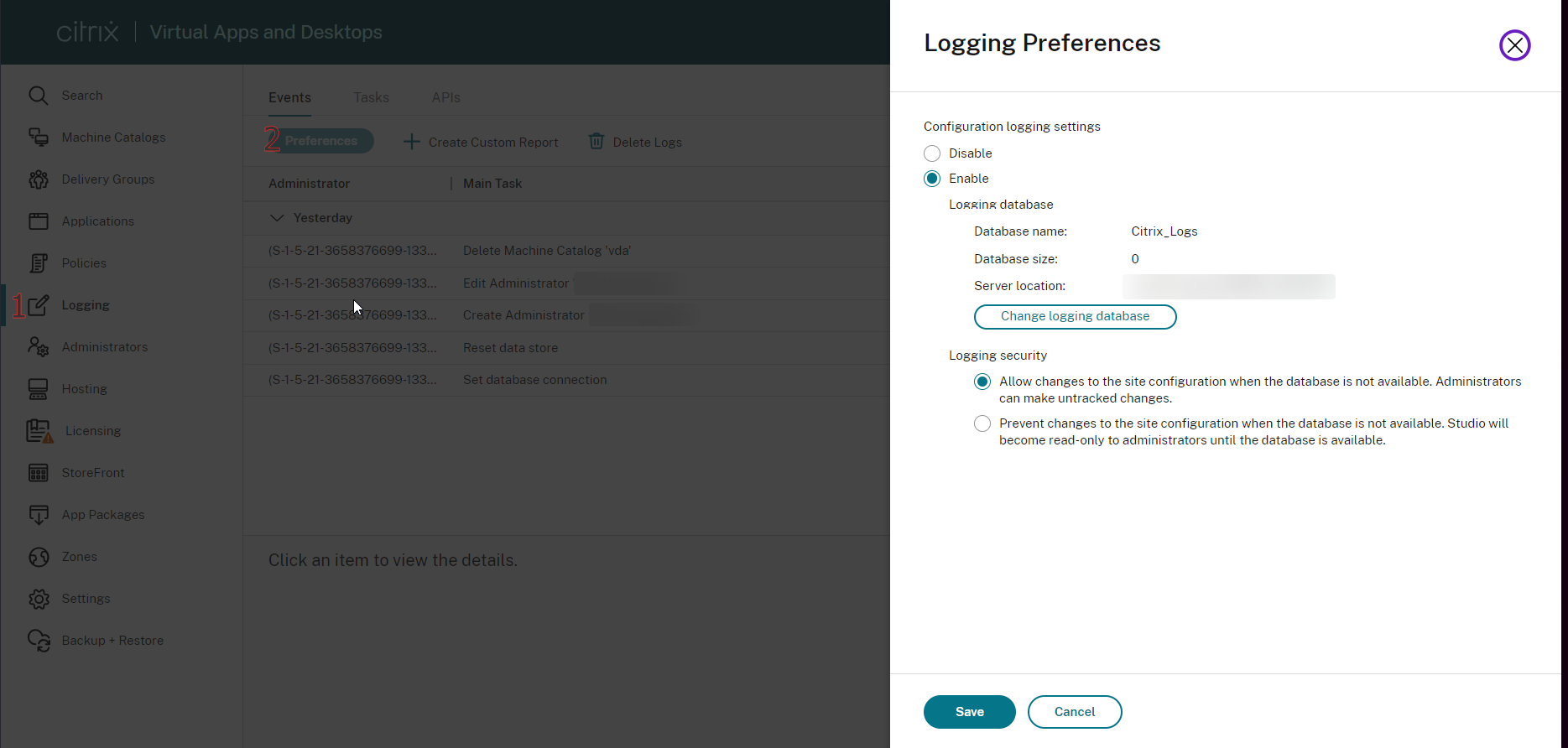
Task: Click Delete Logs label
Action: pos(648,143)
